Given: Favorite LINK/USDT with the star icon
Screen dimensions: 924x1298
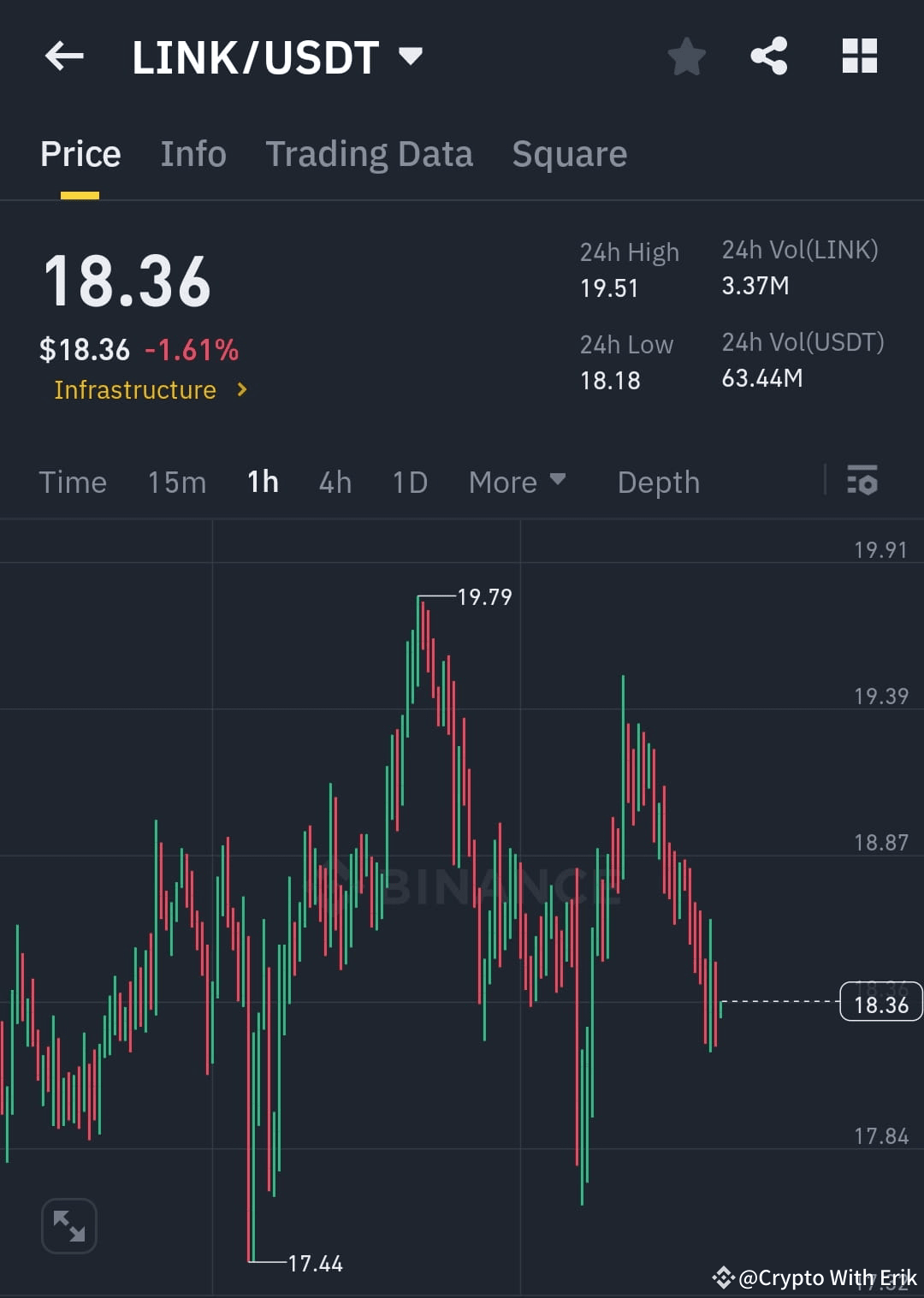Looking at the screenshot, I should click(x=686, y=56).
